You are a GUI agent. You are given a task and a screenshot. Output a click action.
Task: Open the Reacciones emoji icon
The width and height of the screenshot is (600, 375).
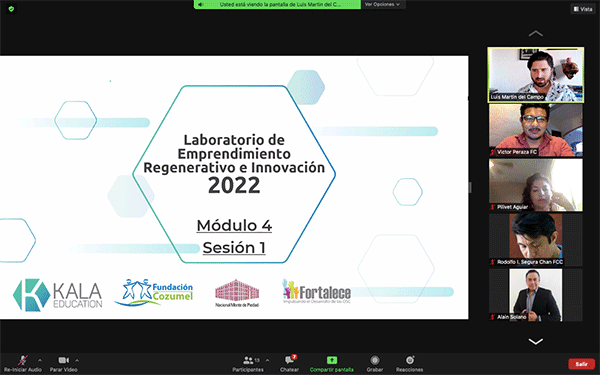[x=410, y=360]
